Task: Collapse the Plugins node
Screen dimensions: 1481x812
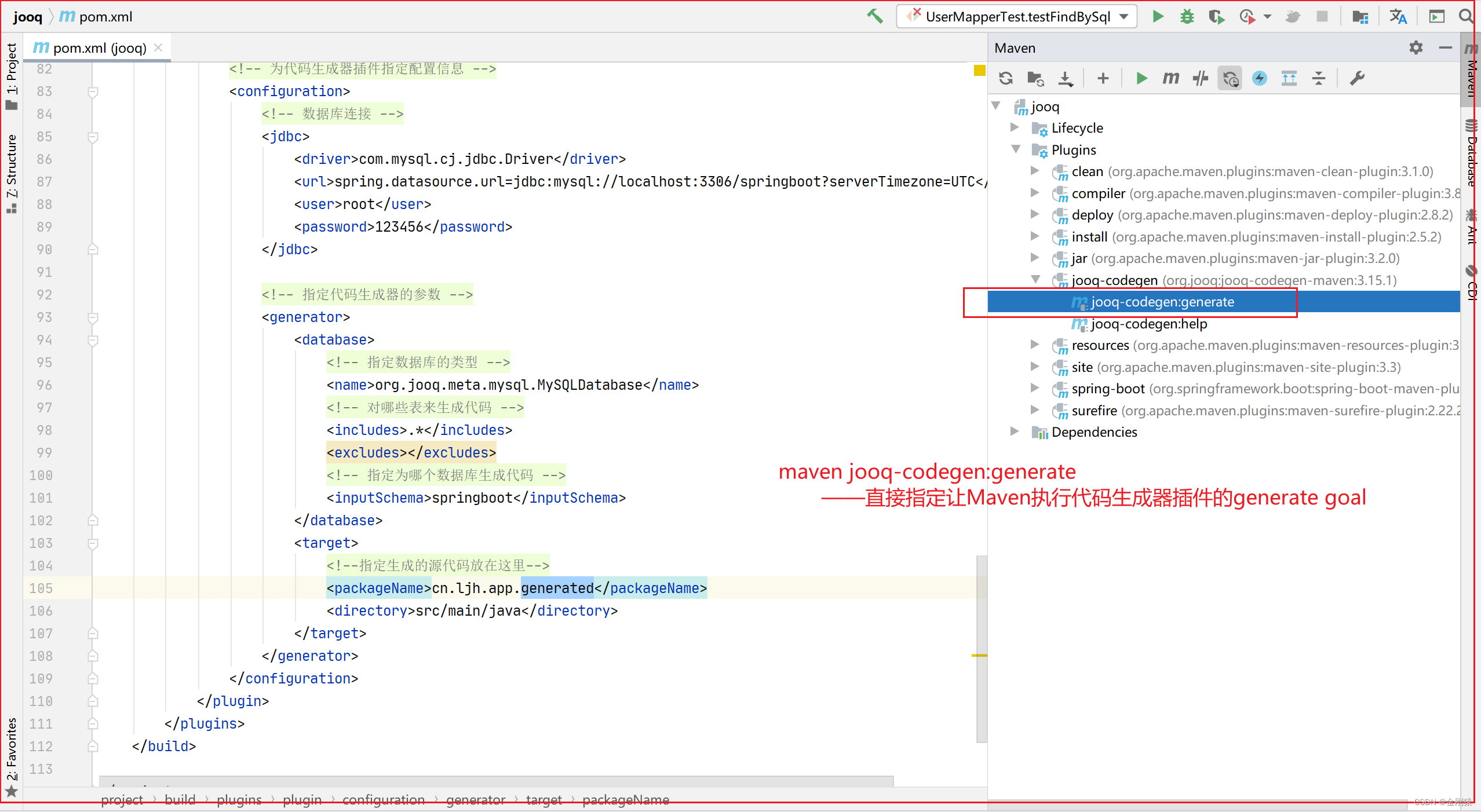Action: 1016,149
